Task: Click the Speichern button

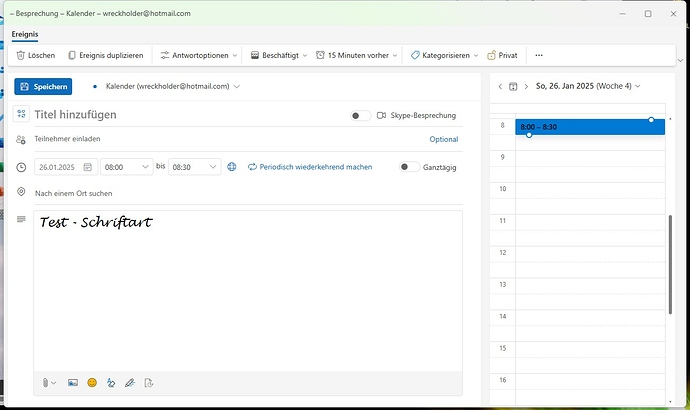Action: click(43, 87)
